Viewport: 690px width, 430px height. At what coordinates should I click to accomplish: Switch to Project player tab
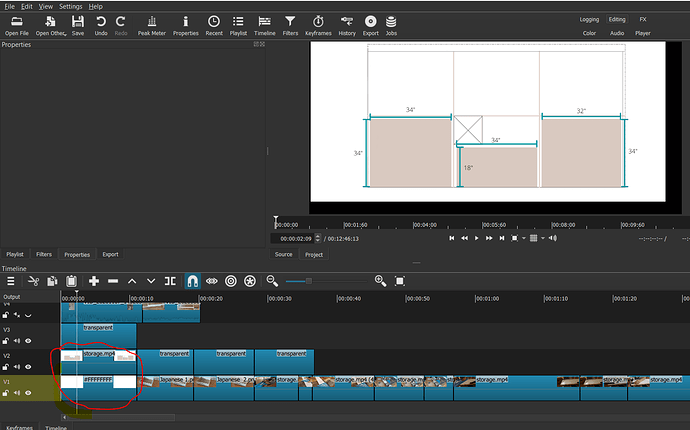click(x=314, y=254)
